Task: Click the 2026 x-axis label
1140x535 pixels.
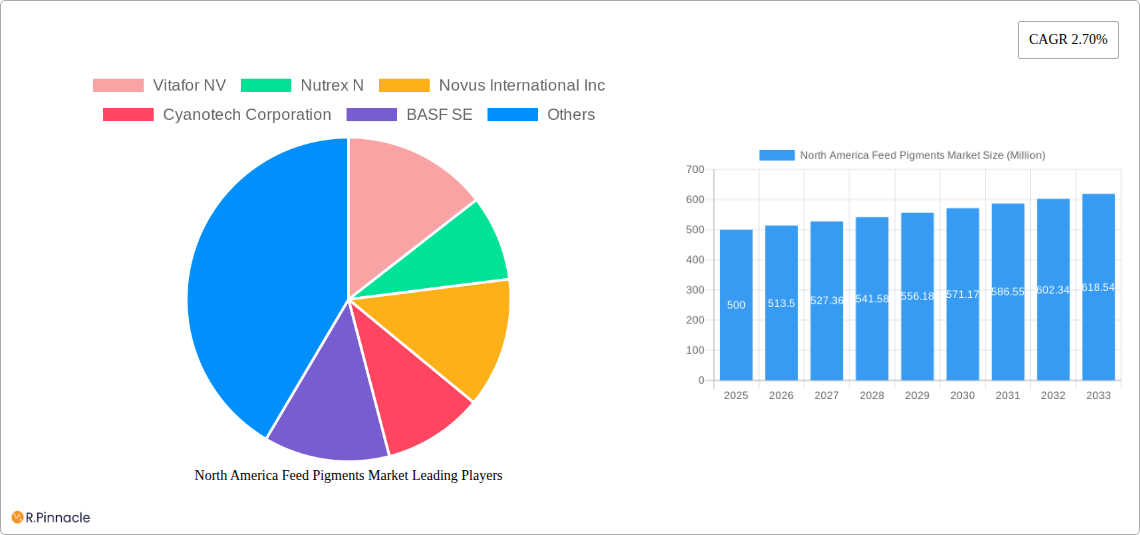Action: pyautogui.click(x=782, y=395)
